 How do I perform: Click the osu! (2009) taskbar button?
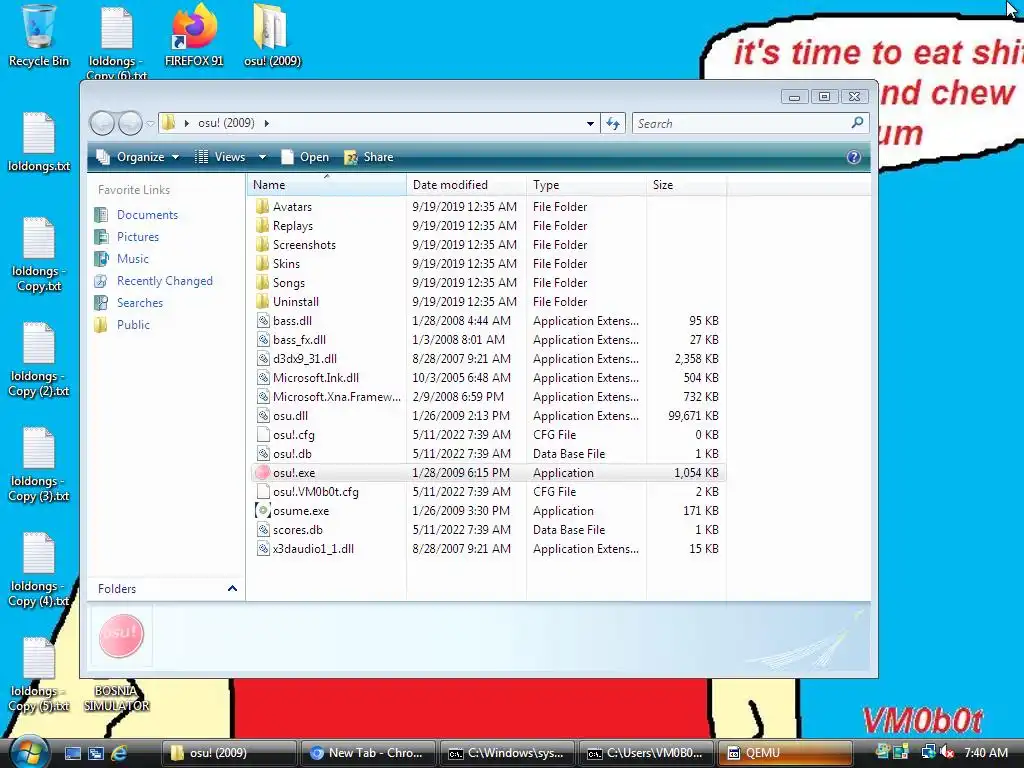click(229, 753)
